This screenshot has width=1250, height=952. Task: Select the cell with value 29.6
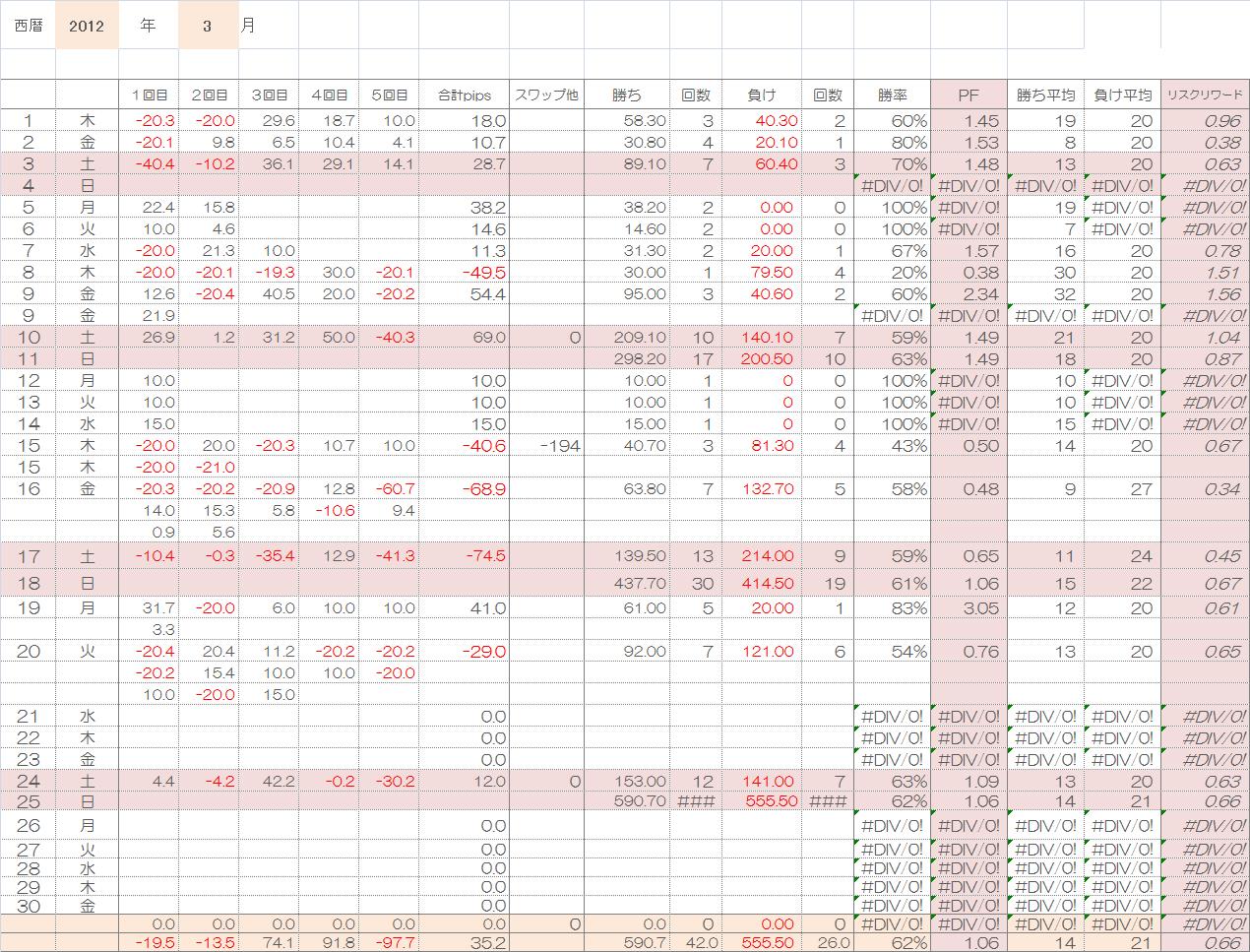pos(269,120)
